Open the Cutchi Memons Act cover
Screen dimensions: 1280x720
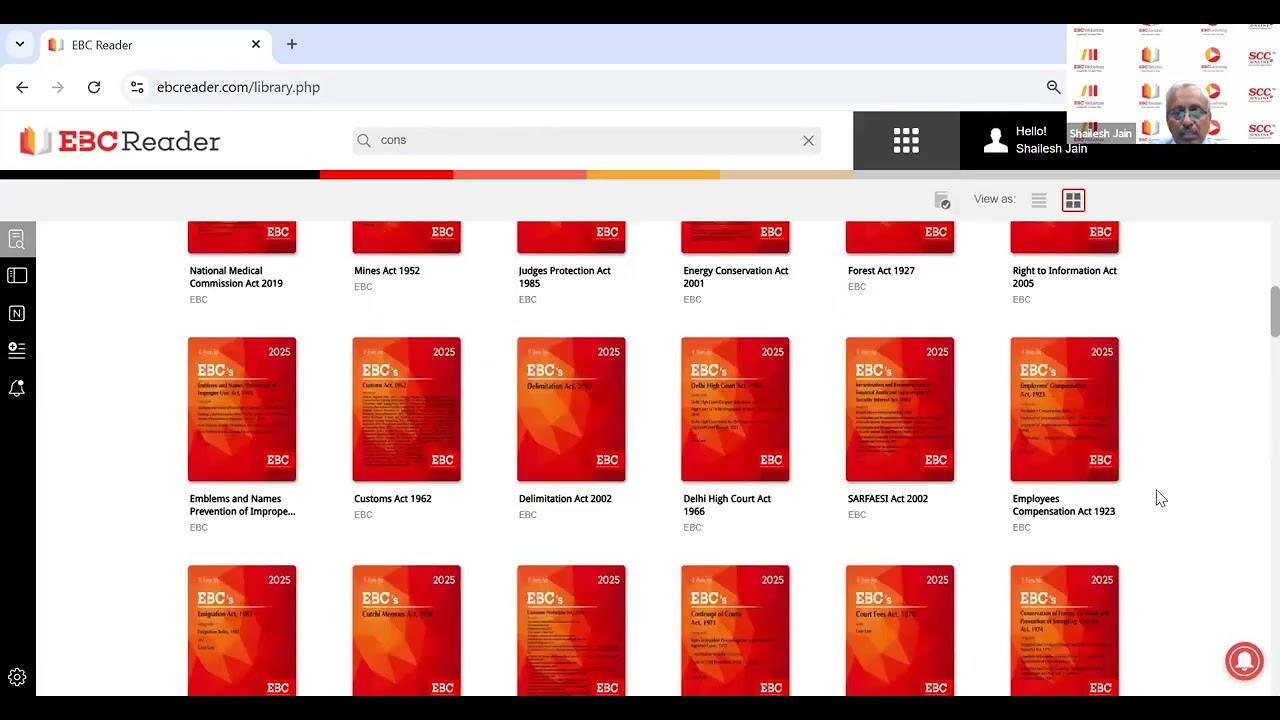point(407,630)
